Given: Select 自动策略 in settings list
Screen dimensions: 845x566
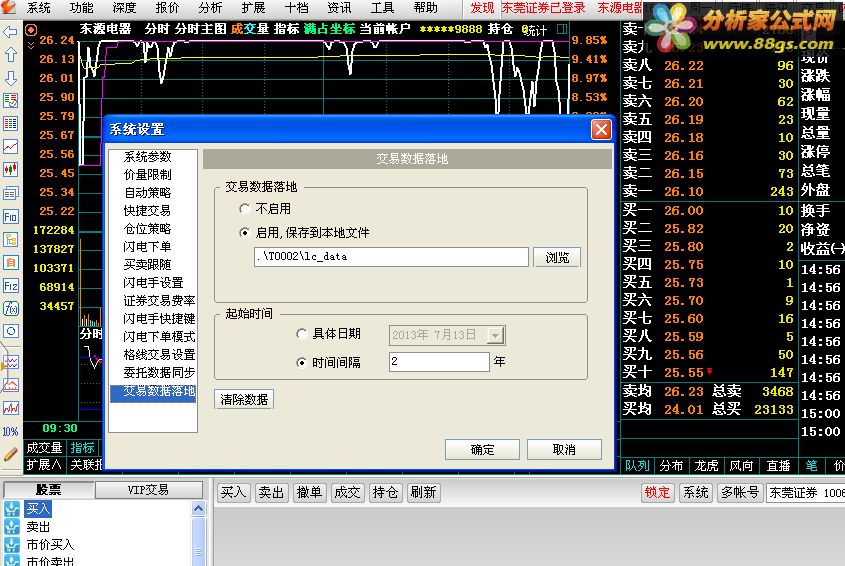Looking at the screenshot, I should tap(148, 192).
